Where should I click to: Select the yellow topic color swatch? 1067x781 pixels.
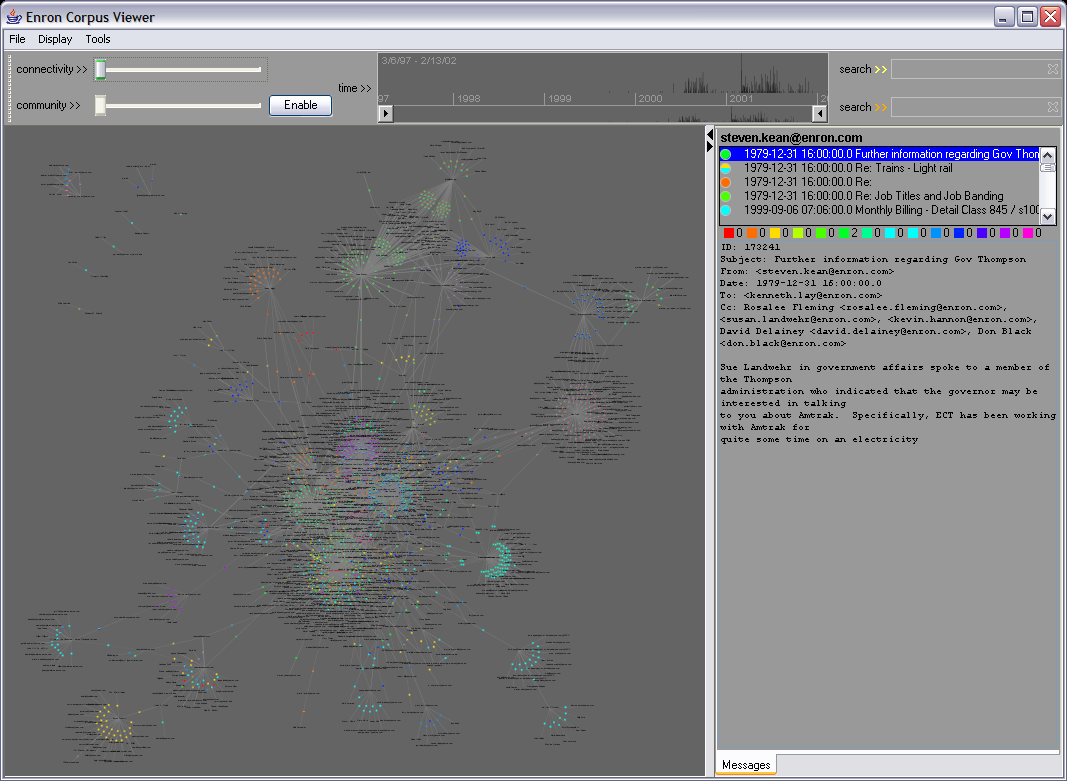coord(774,233)
